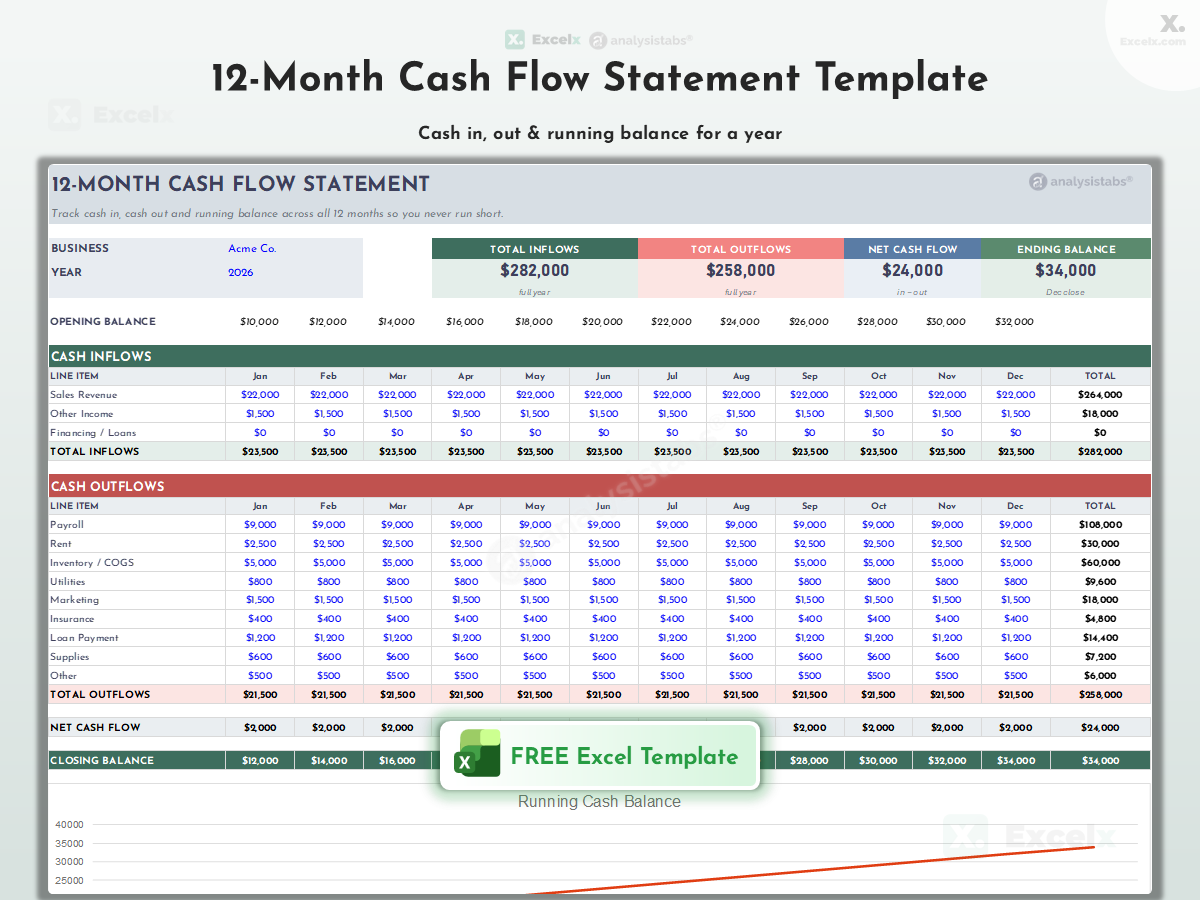The height and width of the screenshot is (900, 1200).
Task: Click the NET CASH FLOW row label
Action: pos(96,727)
